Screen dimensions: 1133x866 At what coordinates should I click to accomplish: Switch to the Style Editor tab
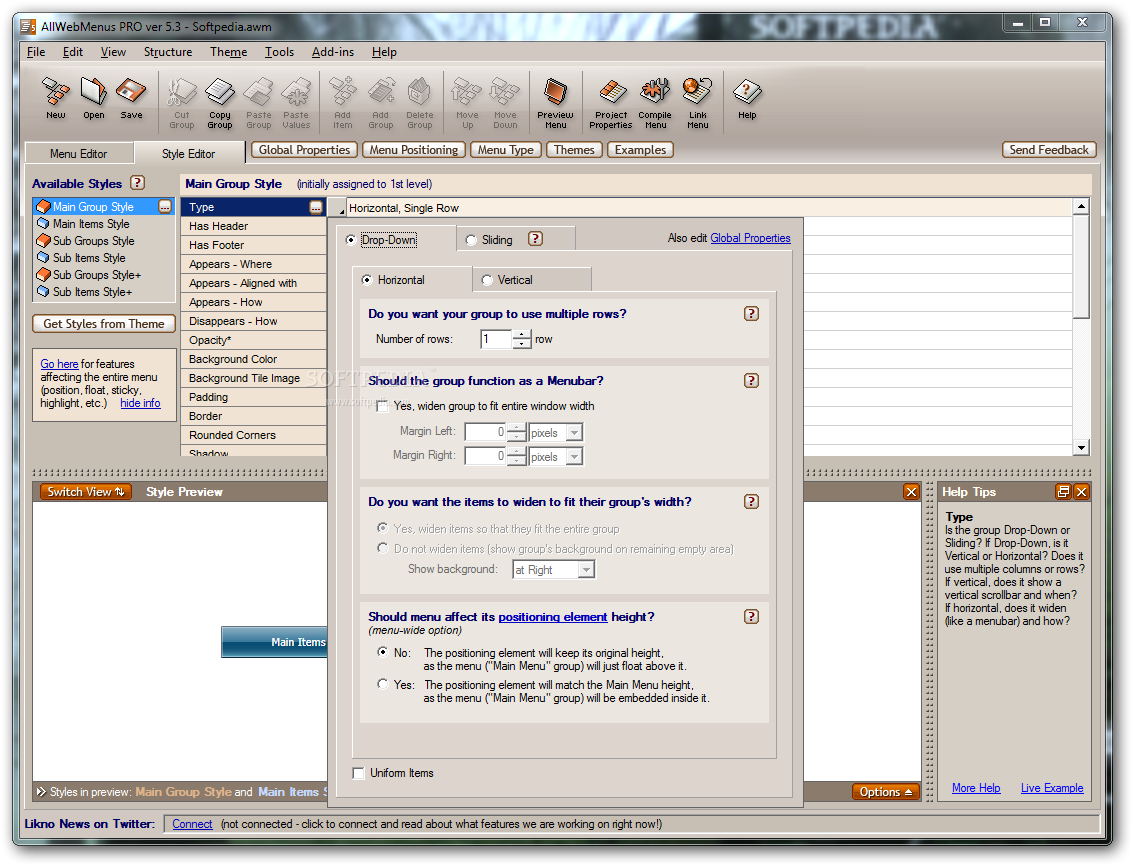[189, 153]
